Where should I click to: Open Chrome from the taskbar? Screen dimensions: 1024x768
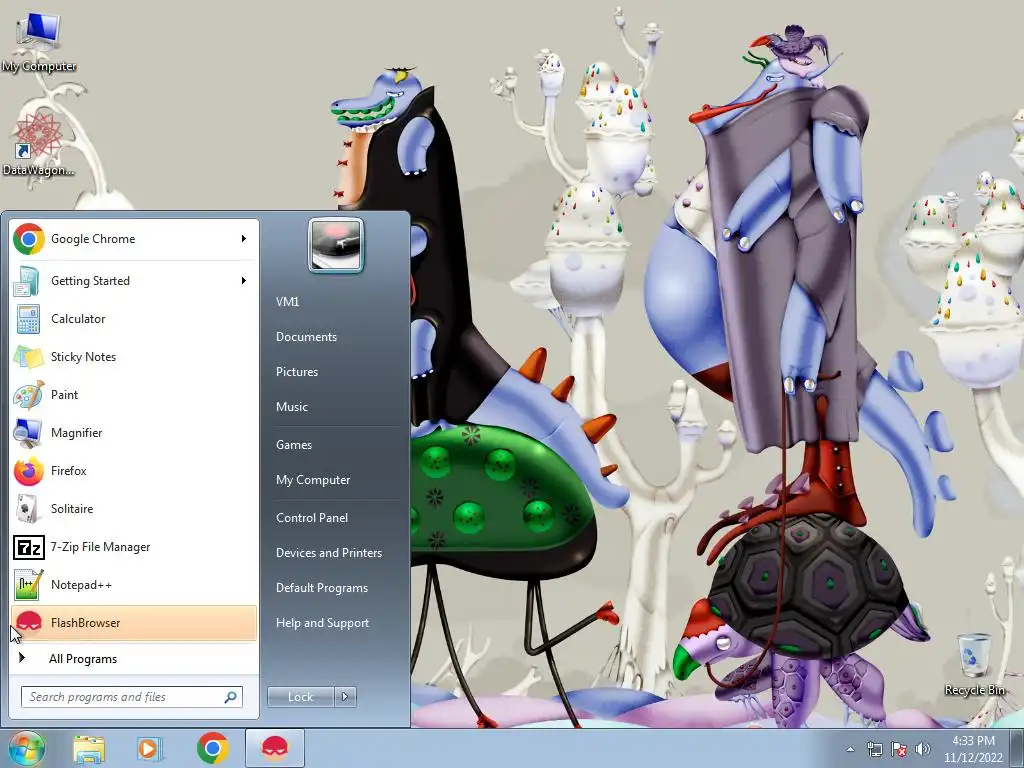point(212,749)
